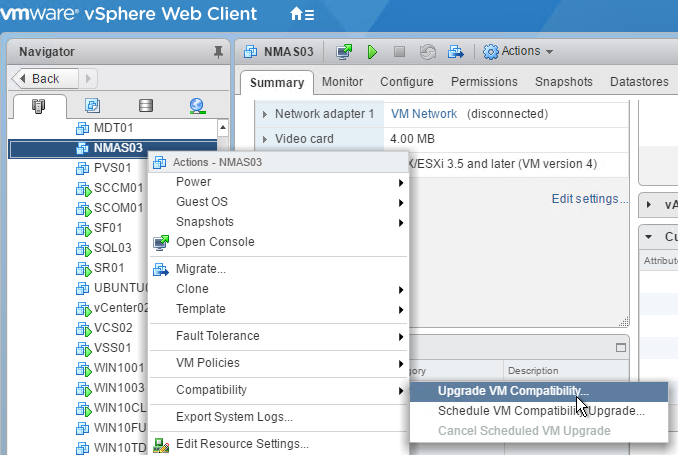Select Schedule VM Compatibility Upgrade...
The image size is (678, 455).
539,411
